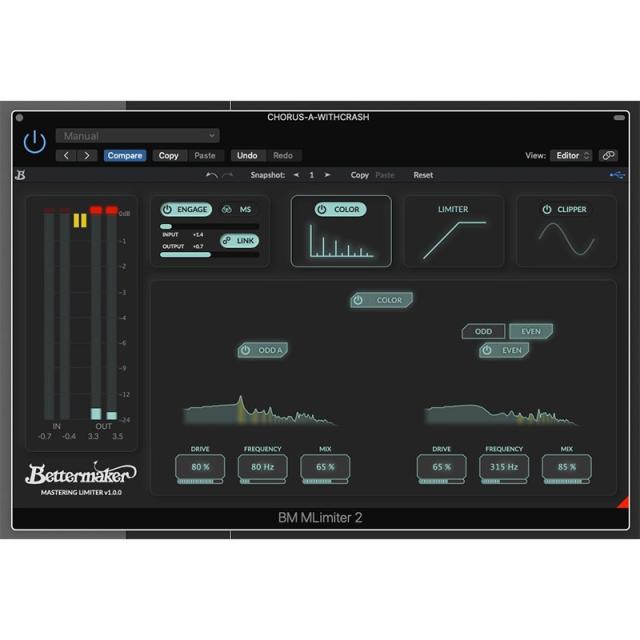Click the right MIX 85 % field

(x=567, y=469)
